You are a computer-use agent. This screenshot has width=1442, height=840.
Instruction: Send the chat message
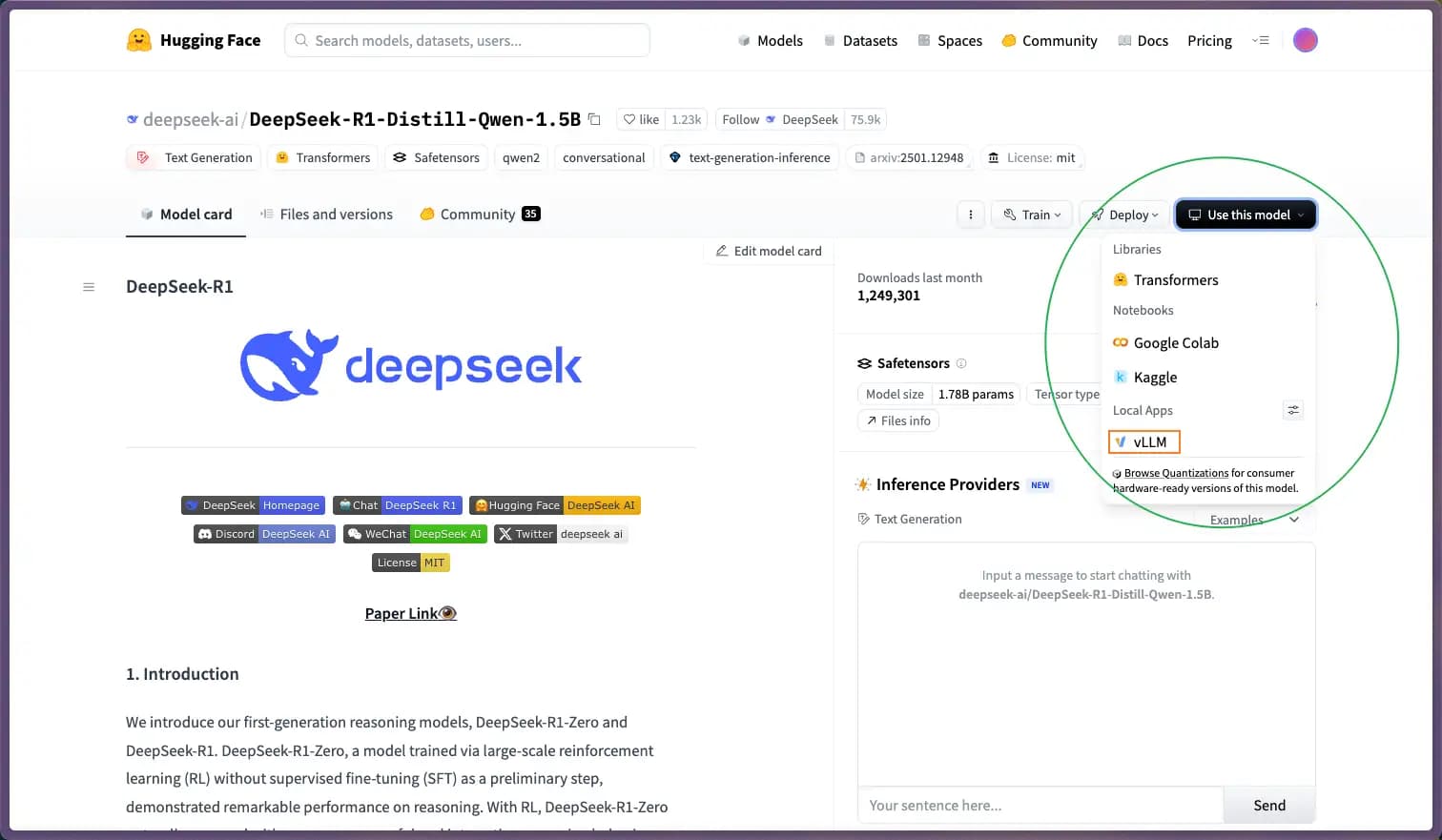1269,806
